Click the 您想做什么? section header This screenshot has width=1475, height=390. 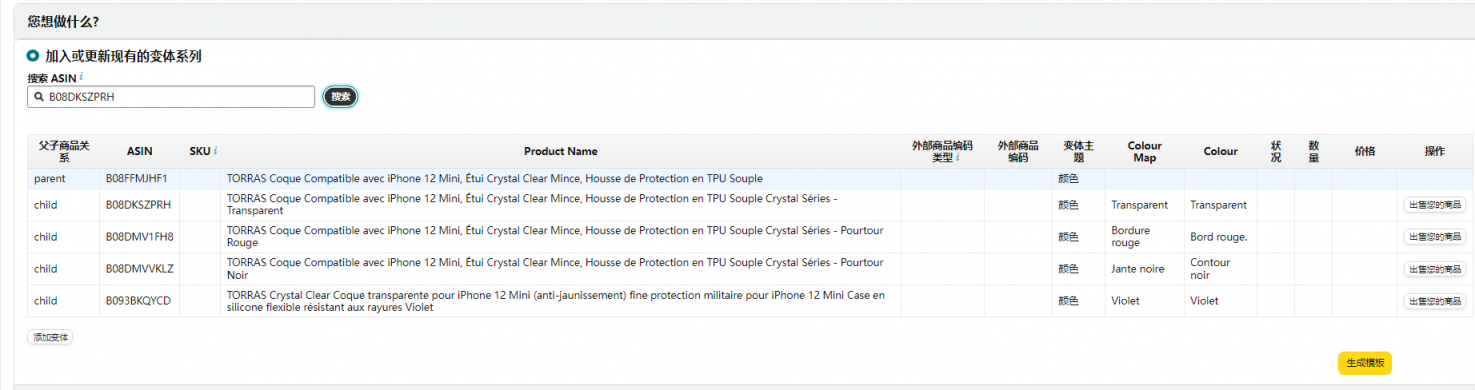point(63,21)
